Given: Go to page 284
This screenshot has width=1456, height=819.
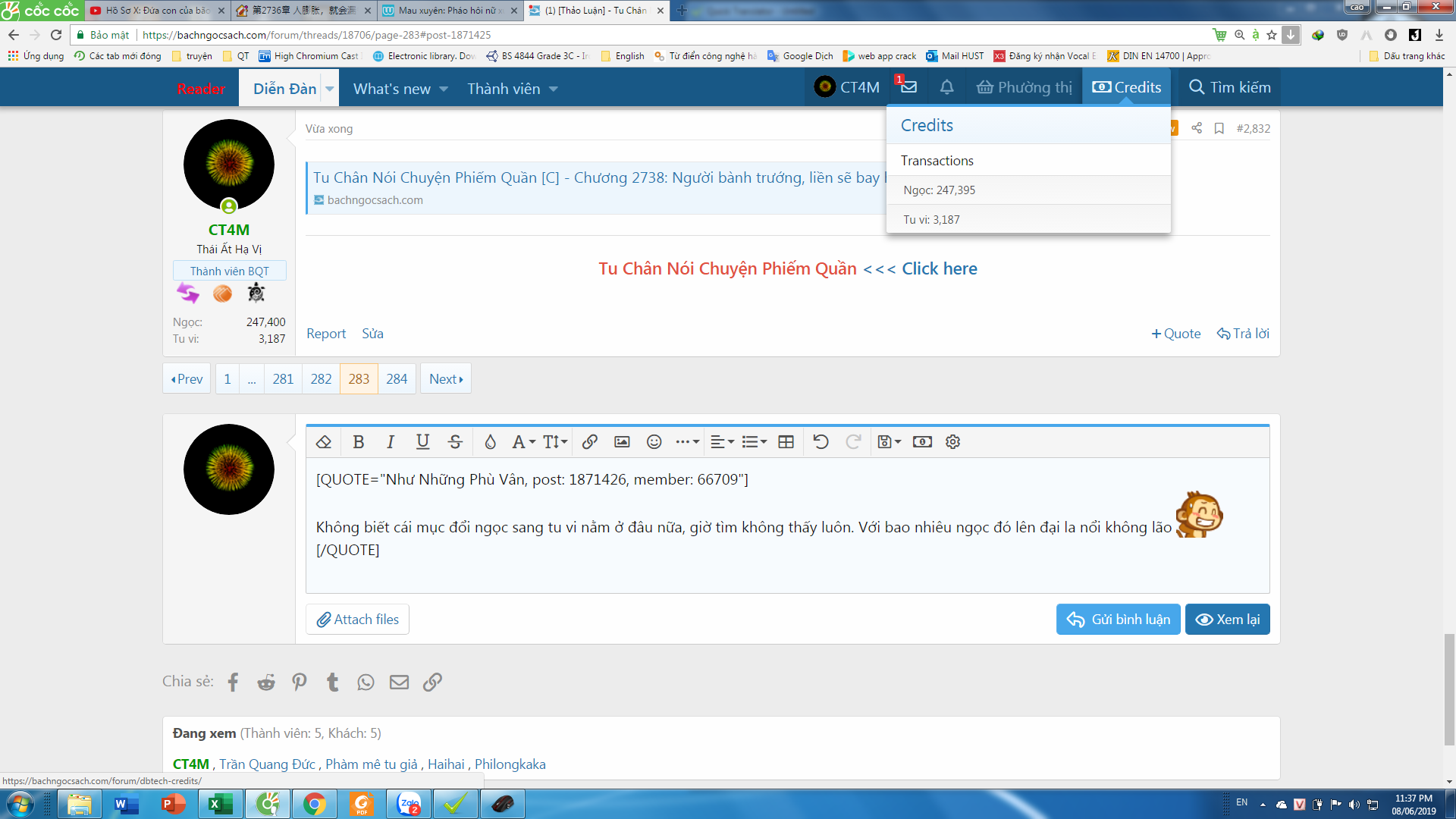Looking at the screenshot, I should coord(397,378).
